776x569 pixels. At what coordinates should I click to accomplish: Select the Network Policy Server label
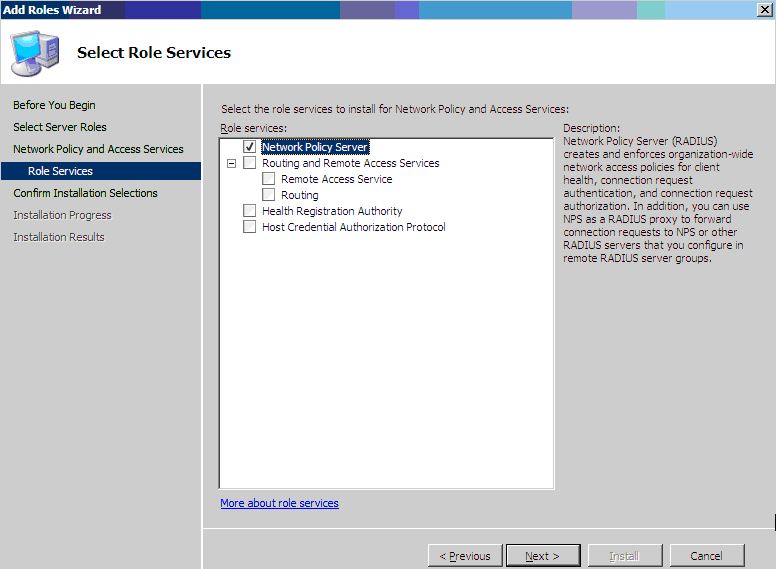(x=315, y=147)
